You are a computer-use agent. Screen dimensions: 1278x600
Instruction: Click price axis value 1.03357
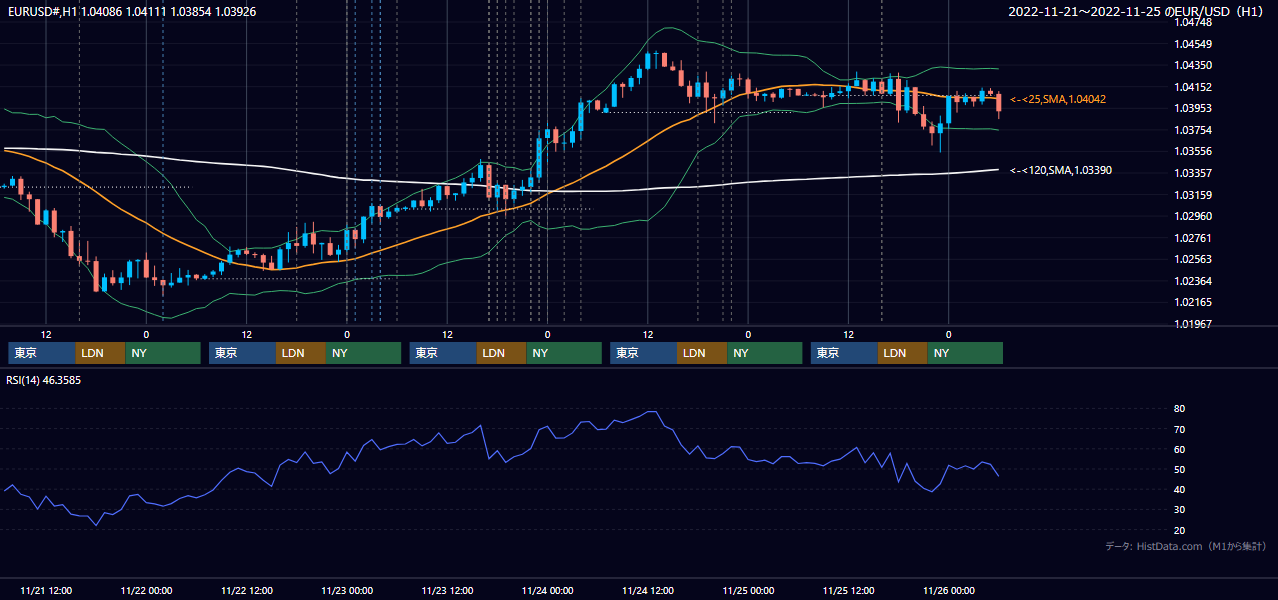1194,173
